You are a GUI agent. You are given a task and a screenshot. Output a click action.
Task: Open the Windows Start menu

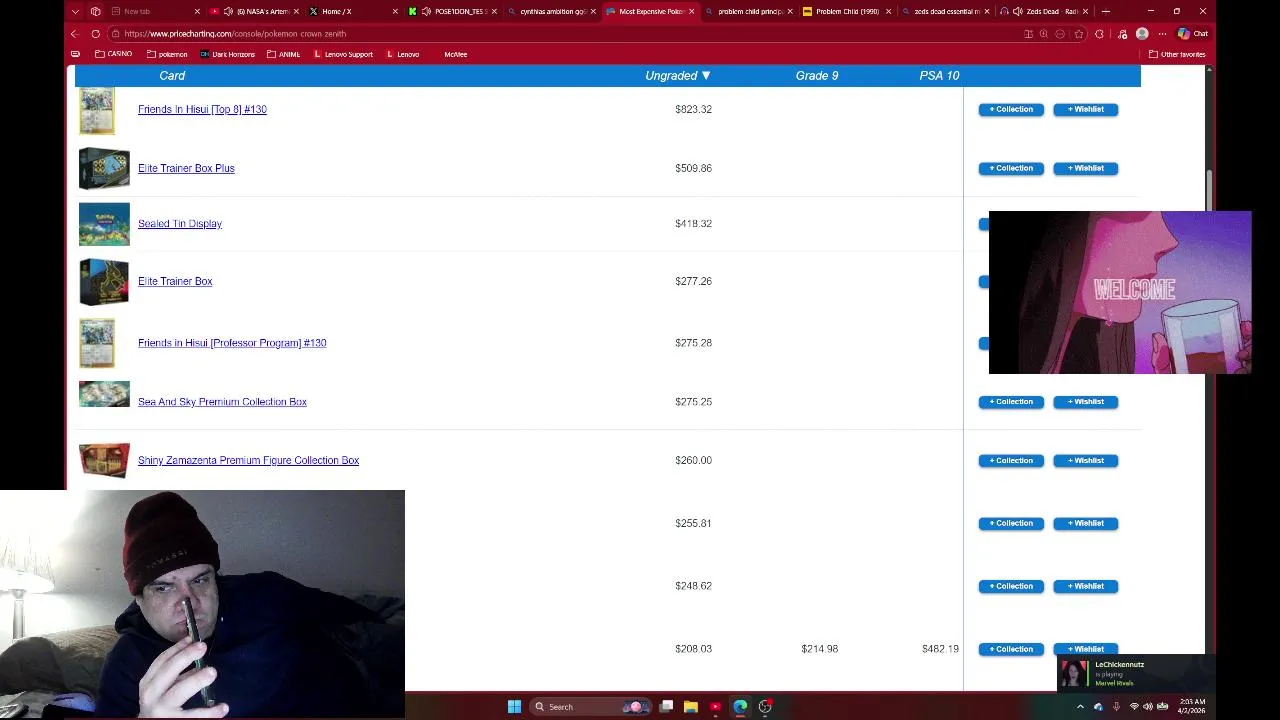514,707
